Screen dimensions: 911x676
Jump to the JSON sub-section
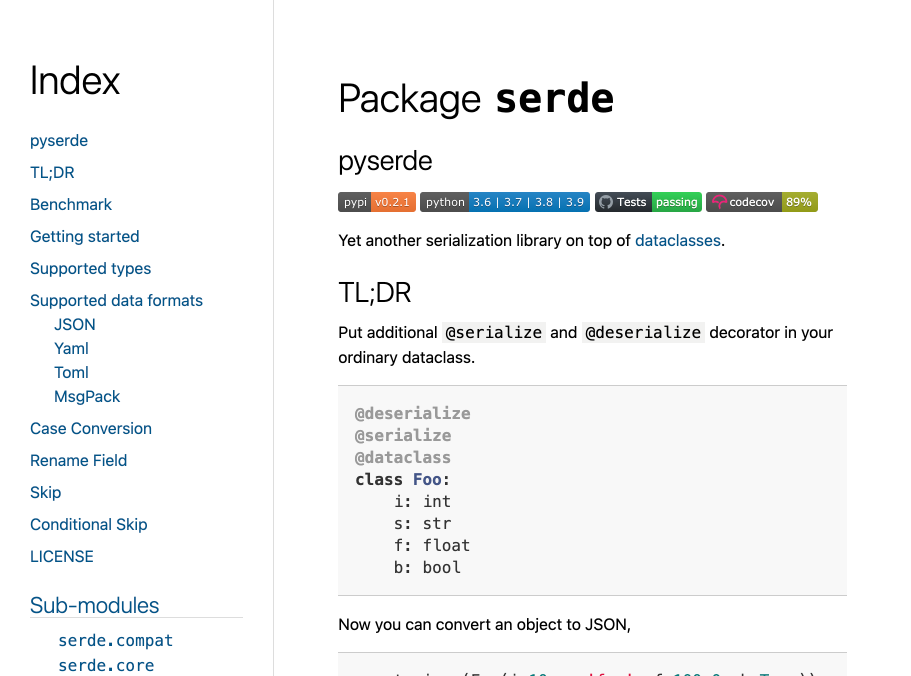74,324
